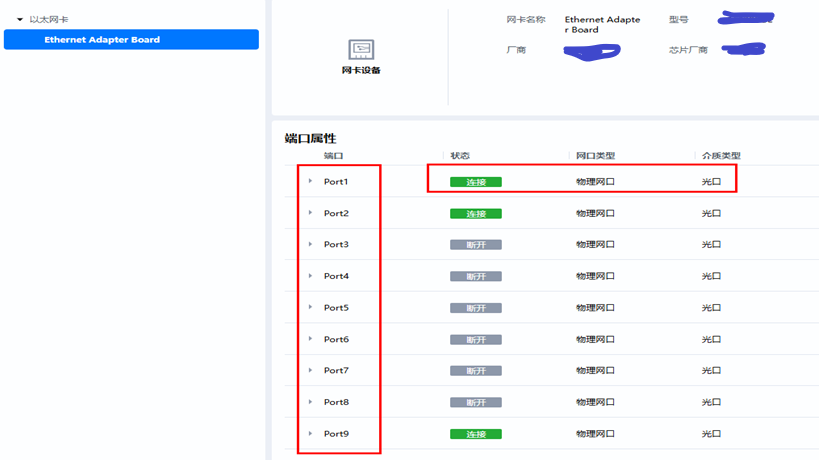Collapse the 以太网卡 tree node

(20, 20)
